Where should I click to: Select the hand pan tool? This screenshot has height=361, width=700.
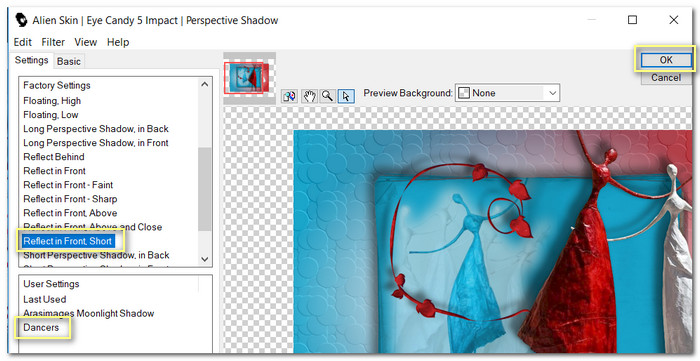(309, 96)
